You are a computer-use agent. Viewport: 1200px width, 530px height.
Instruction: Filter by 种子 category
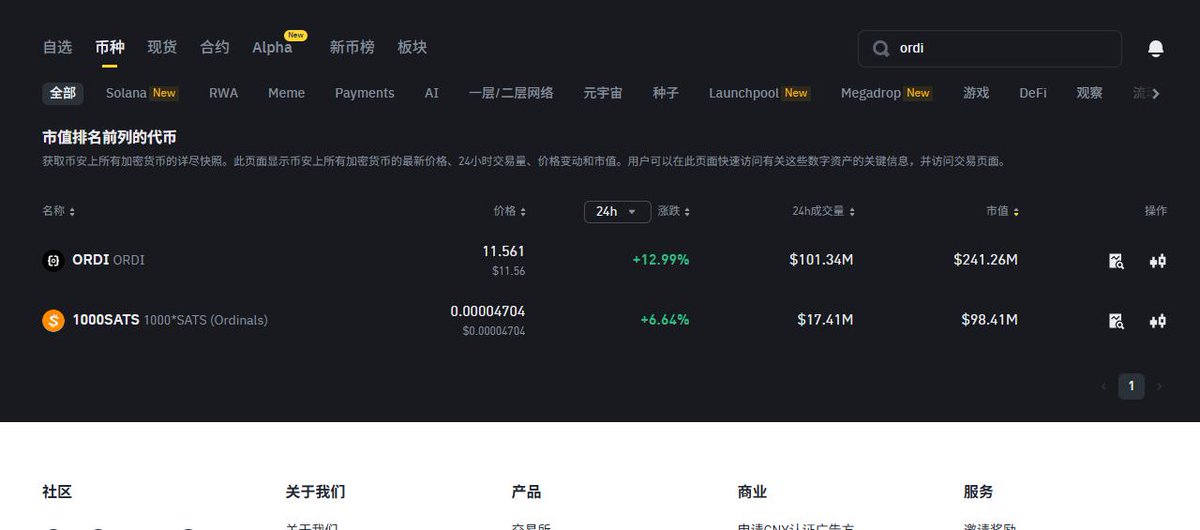click(666, 93)
